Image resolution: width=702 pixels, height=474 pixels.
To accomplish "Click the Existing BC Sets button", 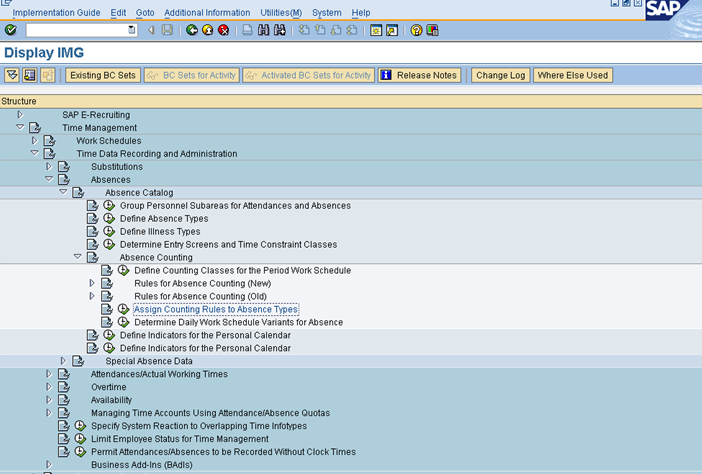I will point(103,75).
